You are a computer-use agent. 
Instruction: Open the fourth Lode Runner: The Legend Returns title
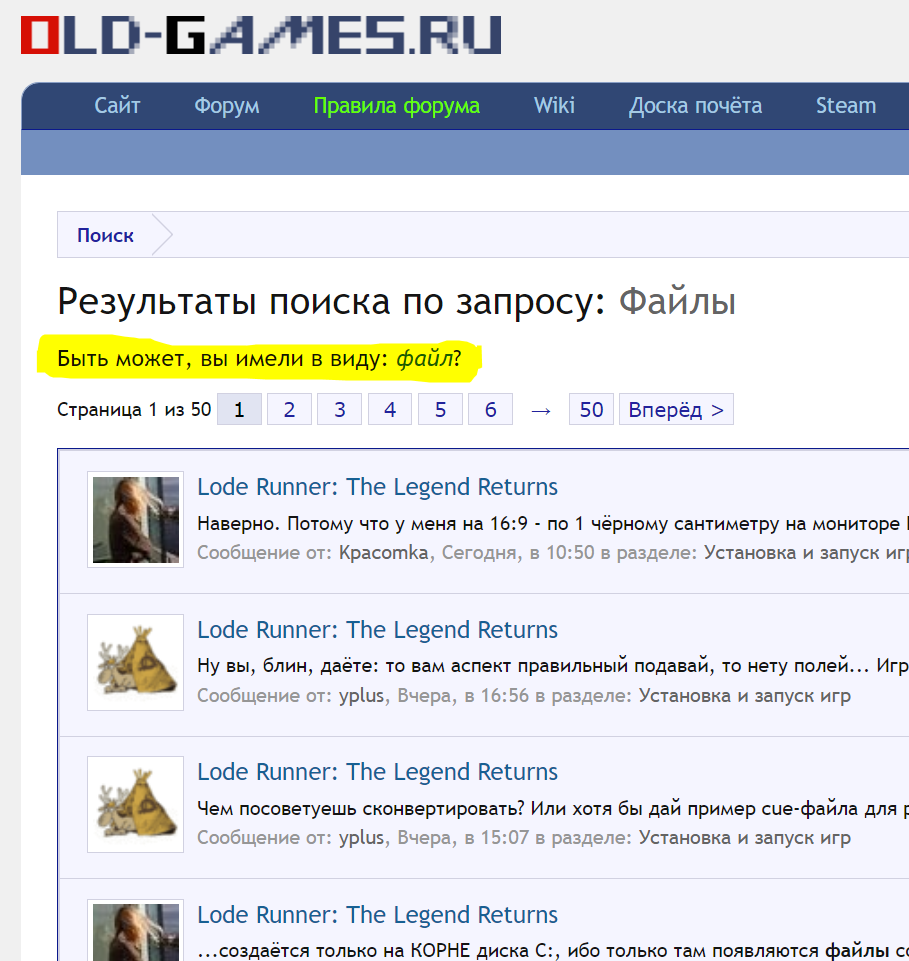pyautogui.click(x=378, y=914)
